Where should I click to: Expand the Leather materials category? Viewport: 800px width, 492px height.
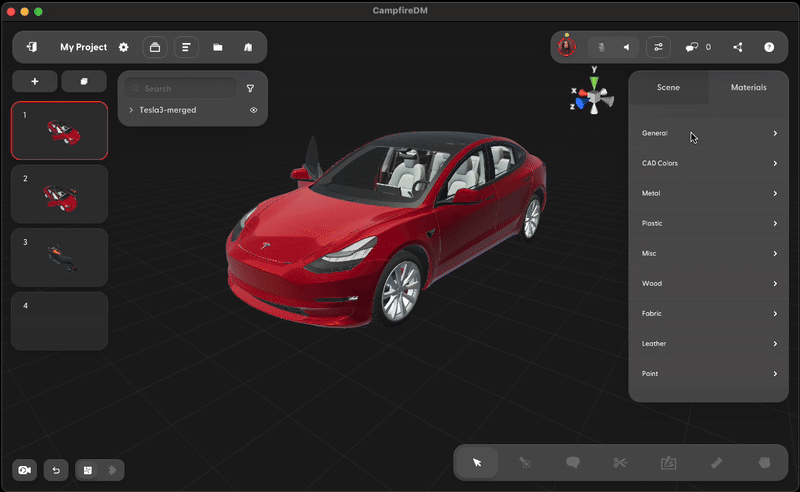pos(709,343)
